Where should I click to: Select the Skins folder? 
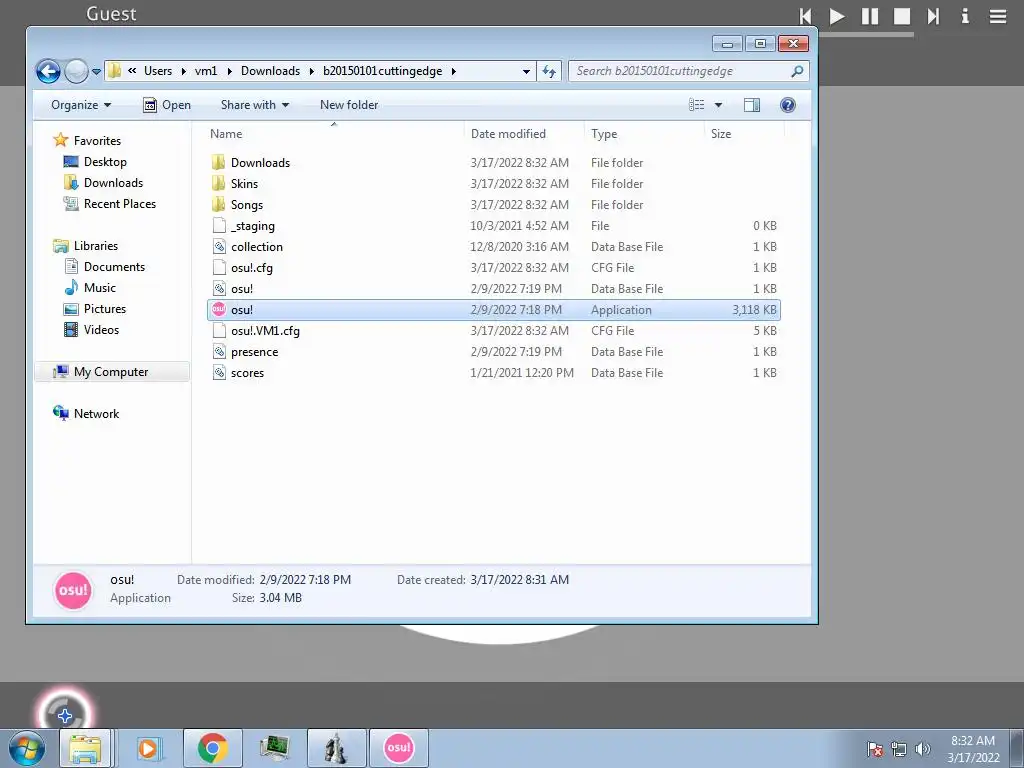[494, 184]
